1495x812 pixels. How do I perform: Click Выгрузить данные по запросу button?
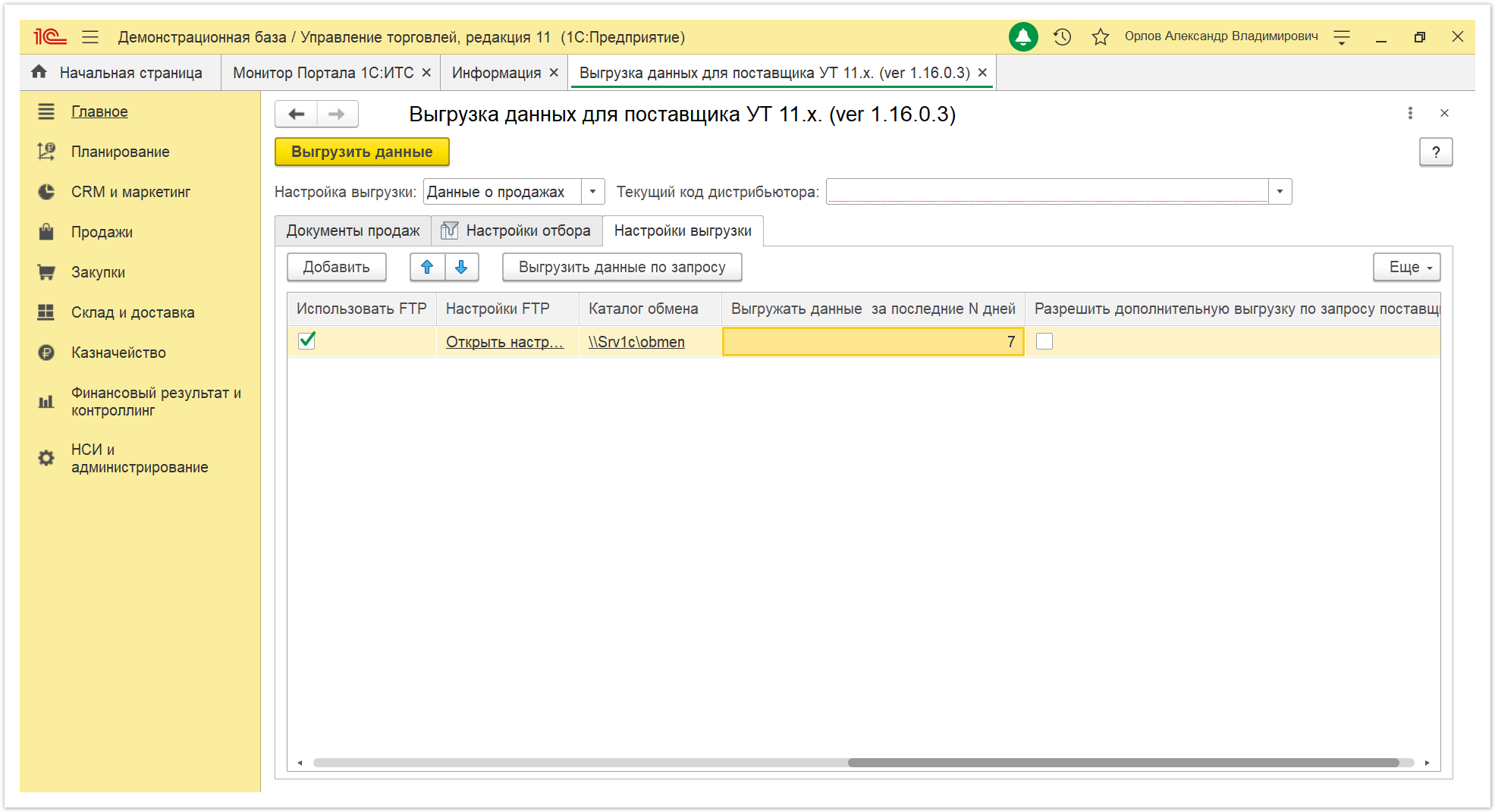click(x=622, y=267)
